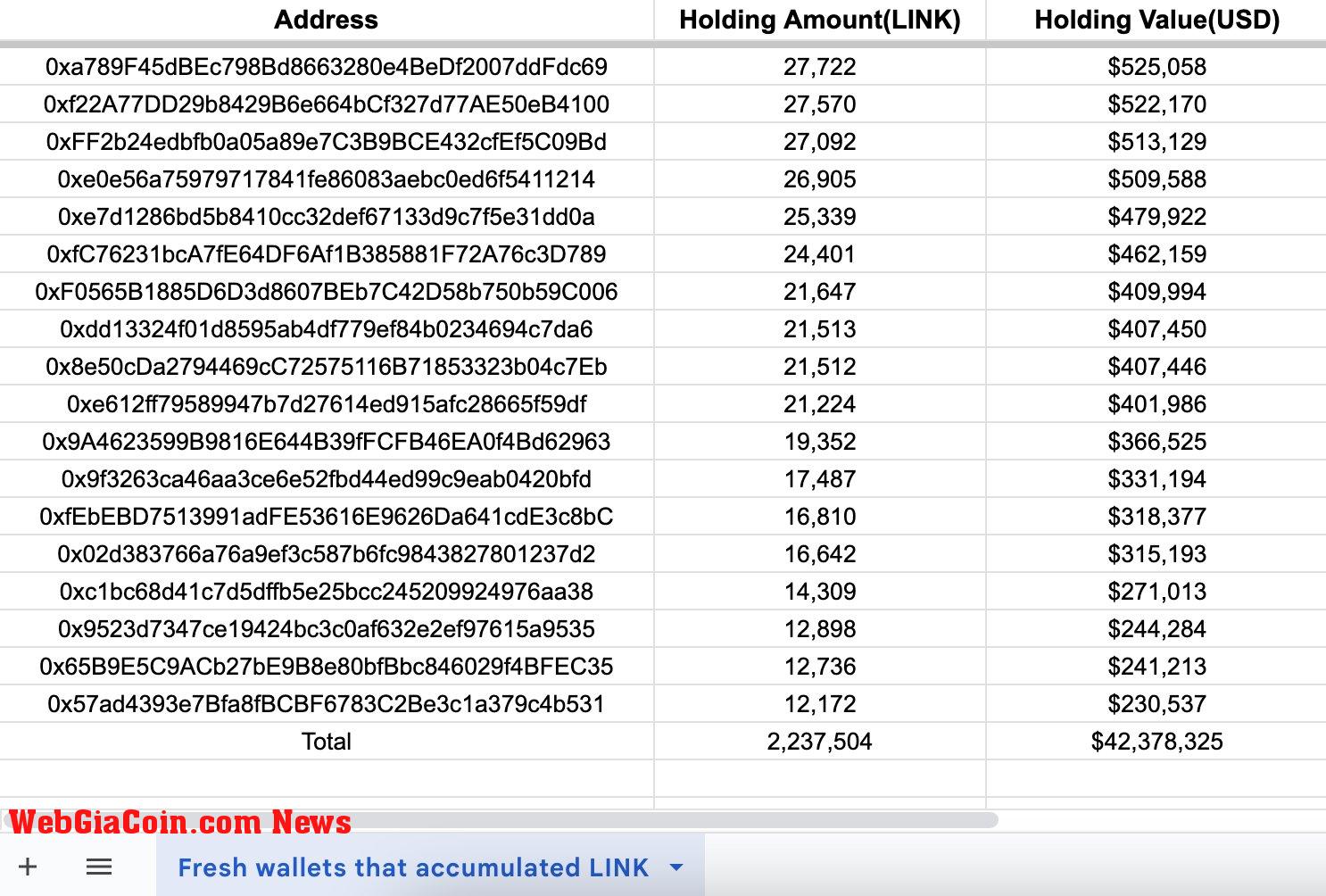The height and width of the screenshot is (896, 1326).
Task: Select holding value cell $407,446
Action: (1156, 367)
